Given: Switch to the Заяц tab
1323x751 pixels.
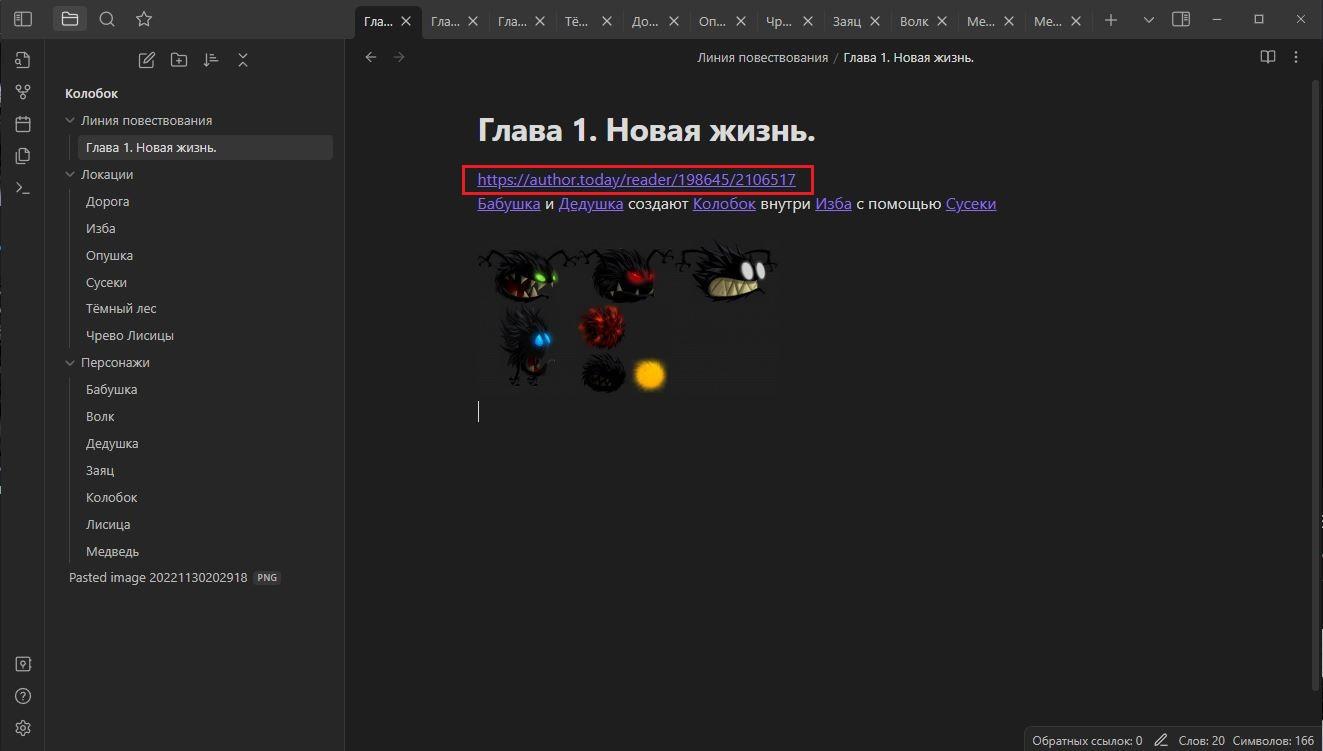Looking at the screenshot, I should [846, 21].
